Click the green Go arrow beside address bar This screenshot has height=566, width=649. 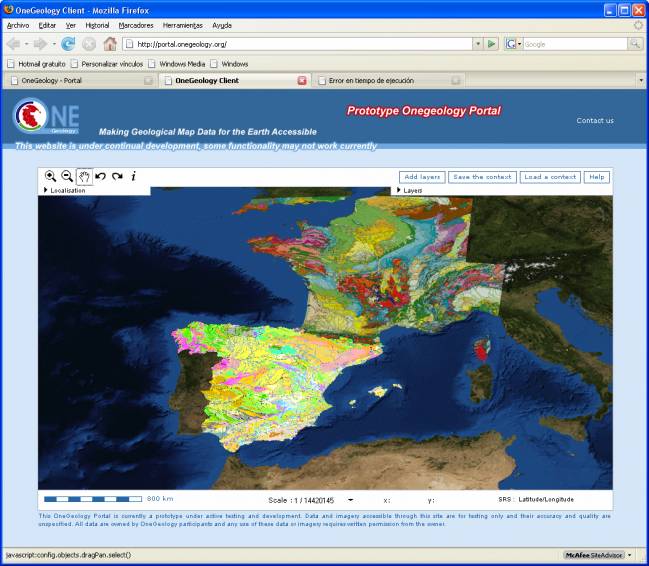[x=491, y=43]
